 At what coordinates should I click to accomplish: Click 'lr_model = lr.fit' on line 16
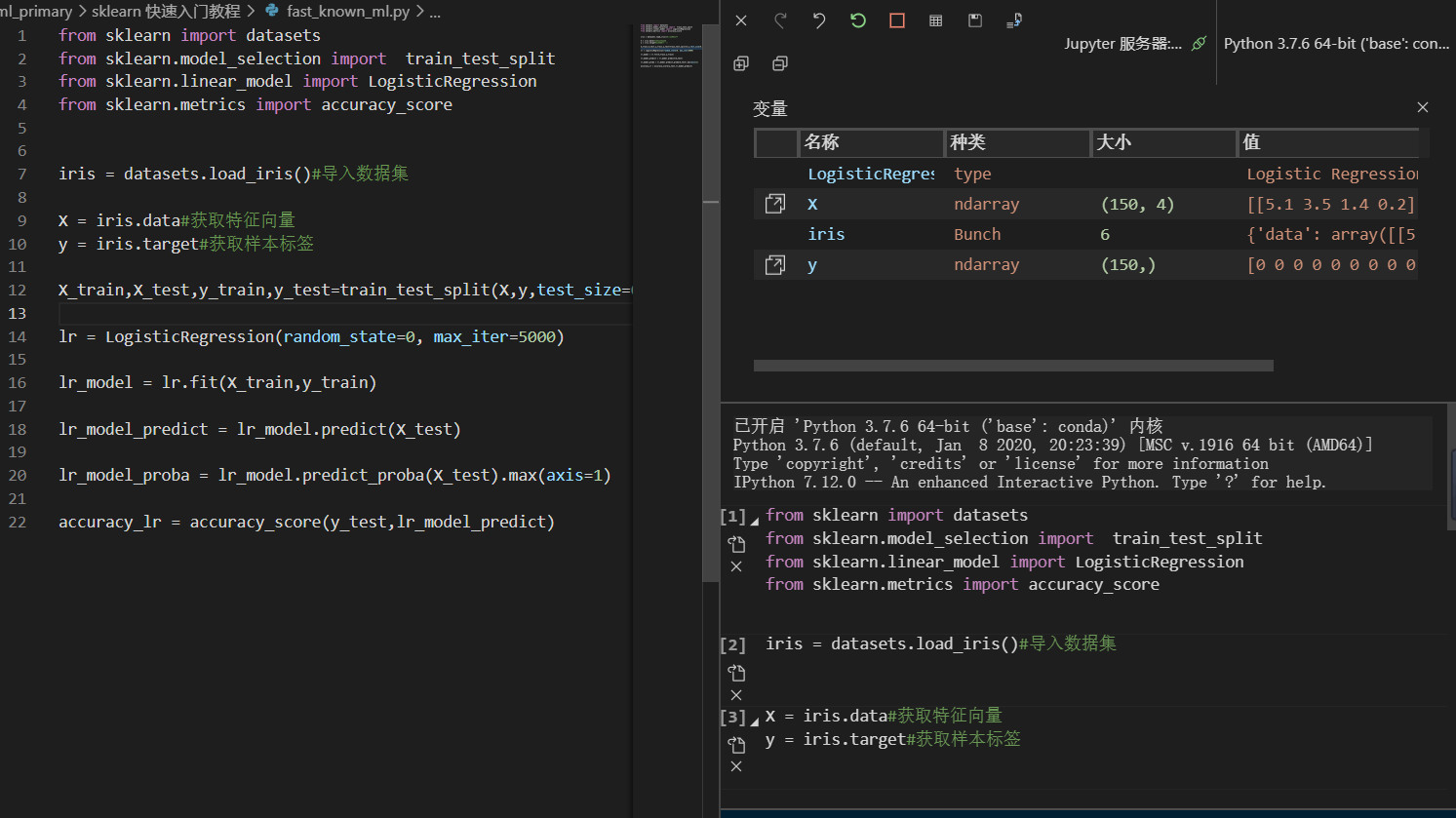pyautogui.click(x=138, y=382)
